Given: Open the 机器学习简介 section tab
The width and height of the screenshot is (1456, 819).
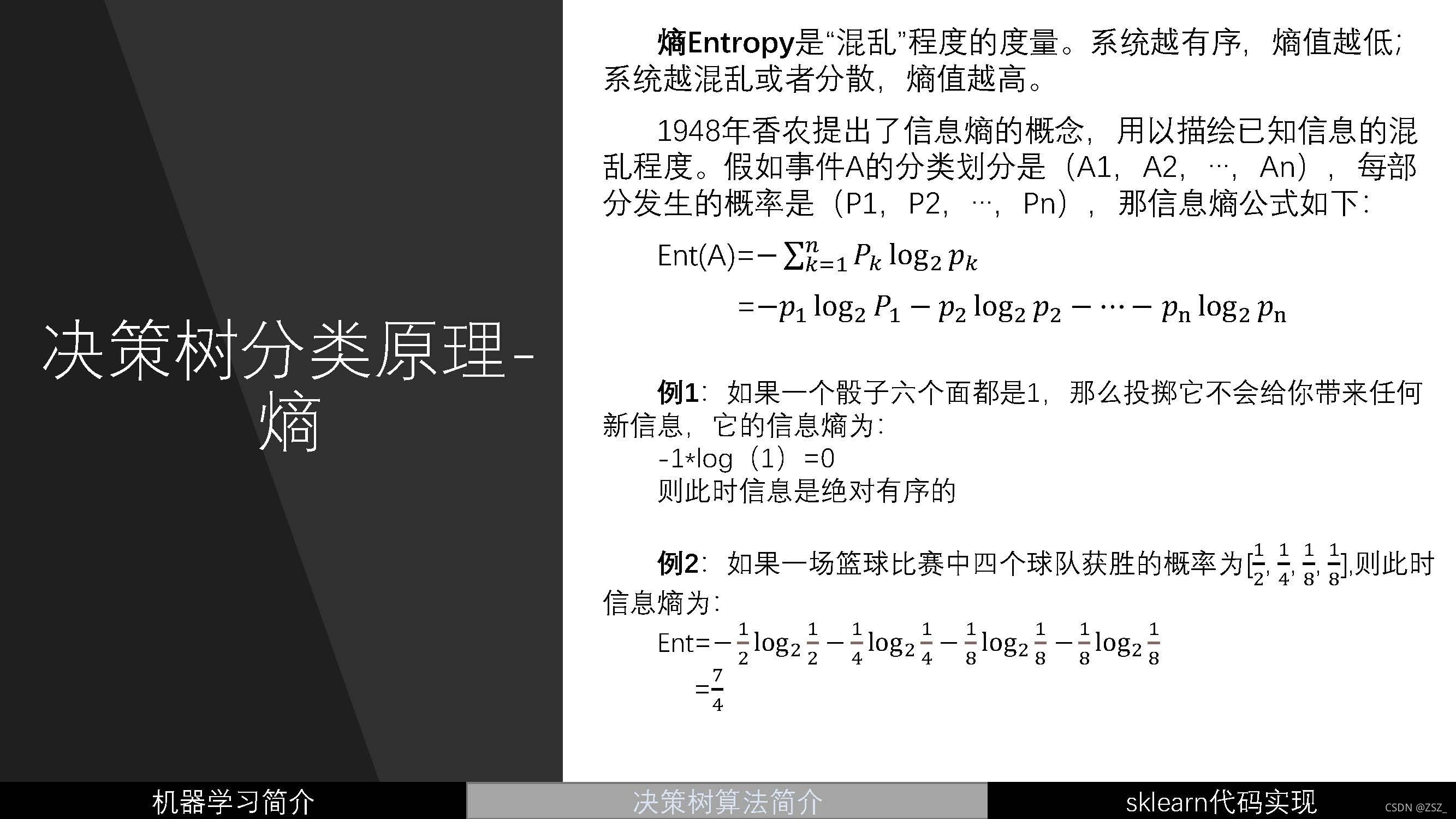Looking at the screenshot, I should point(233,802).
